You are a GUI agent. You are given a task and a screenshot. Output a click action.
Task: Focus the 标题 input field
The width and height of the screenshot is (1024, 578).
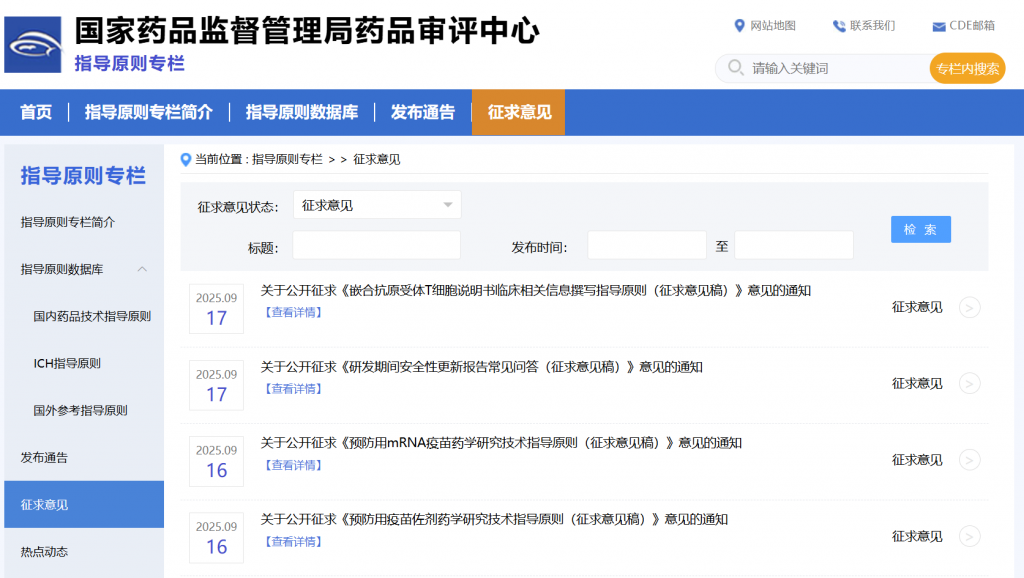click(376, 246)
